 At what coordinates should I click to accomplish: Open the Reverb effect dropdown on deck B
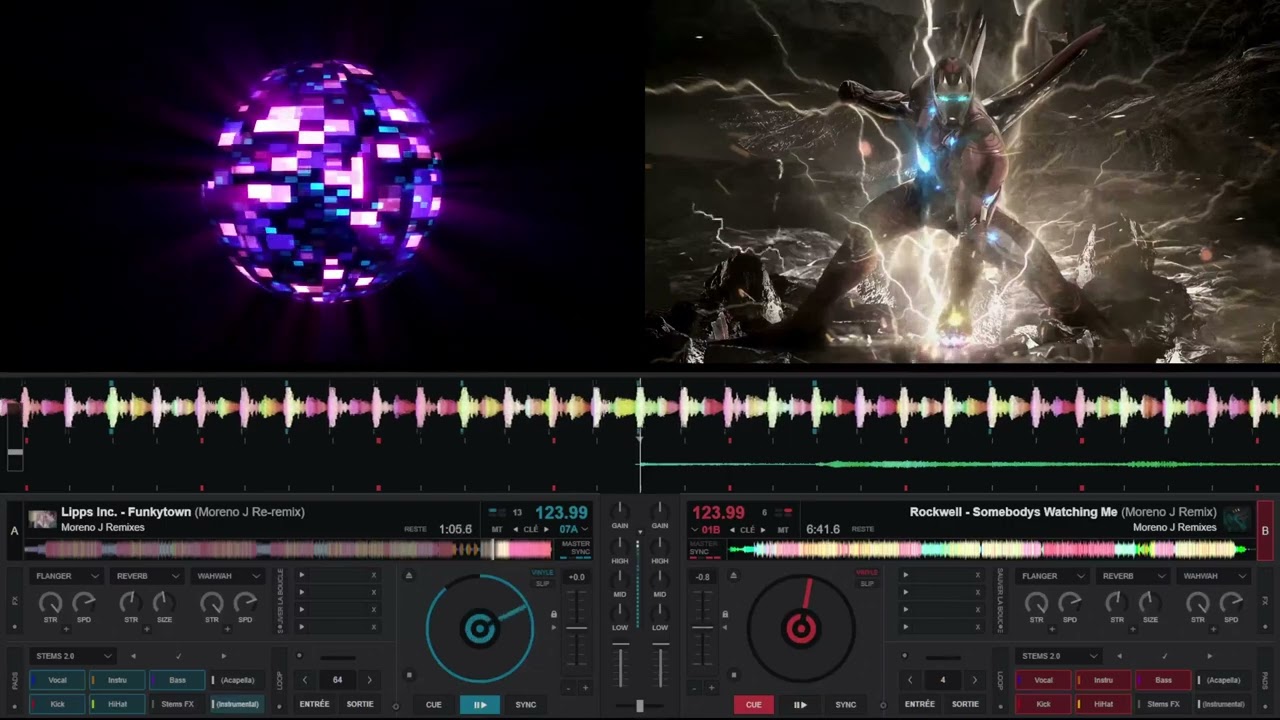1132,576
